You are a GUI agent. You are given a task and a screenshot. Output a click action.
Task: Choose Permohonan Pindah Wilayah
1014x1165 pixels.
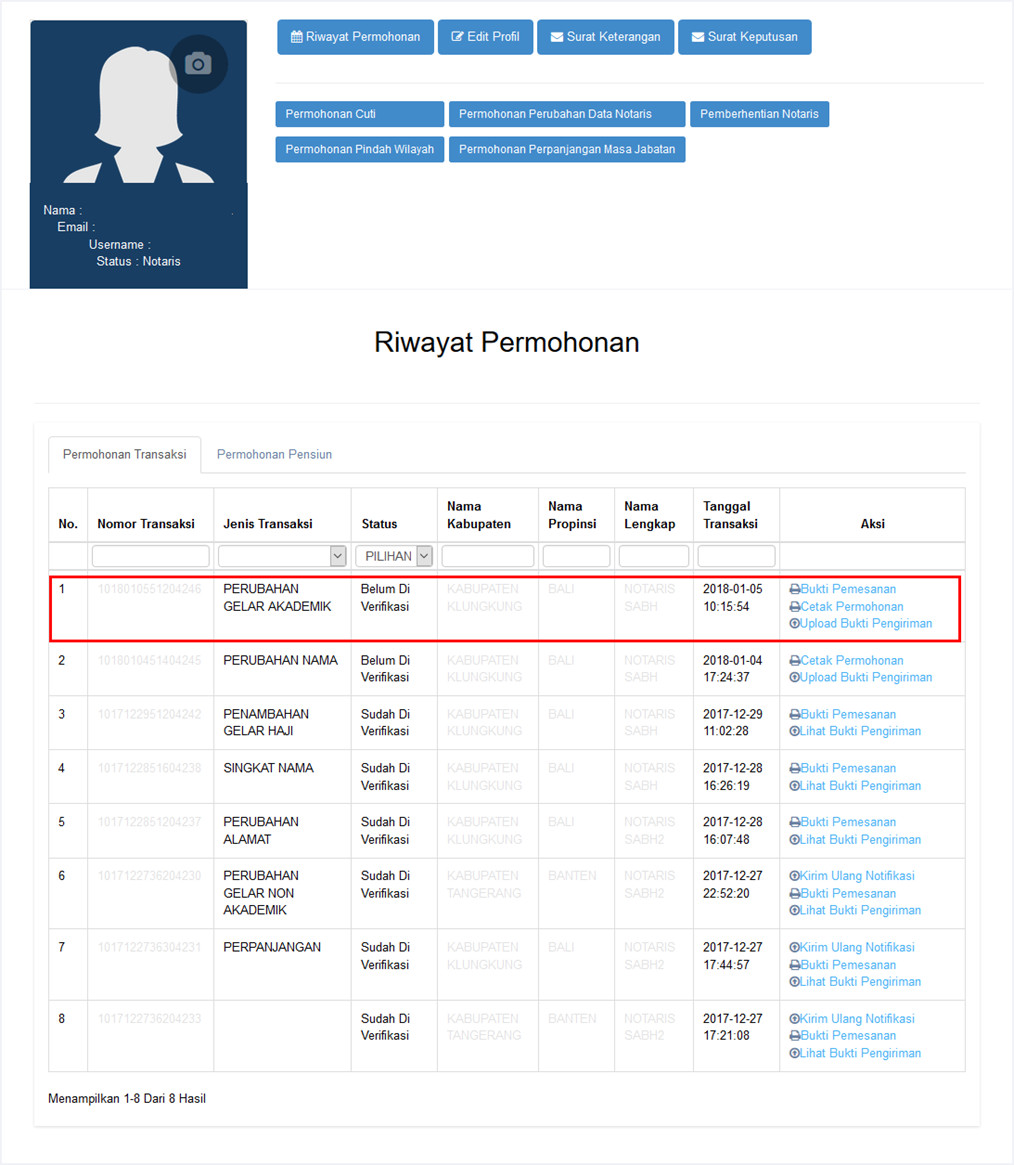359,150
